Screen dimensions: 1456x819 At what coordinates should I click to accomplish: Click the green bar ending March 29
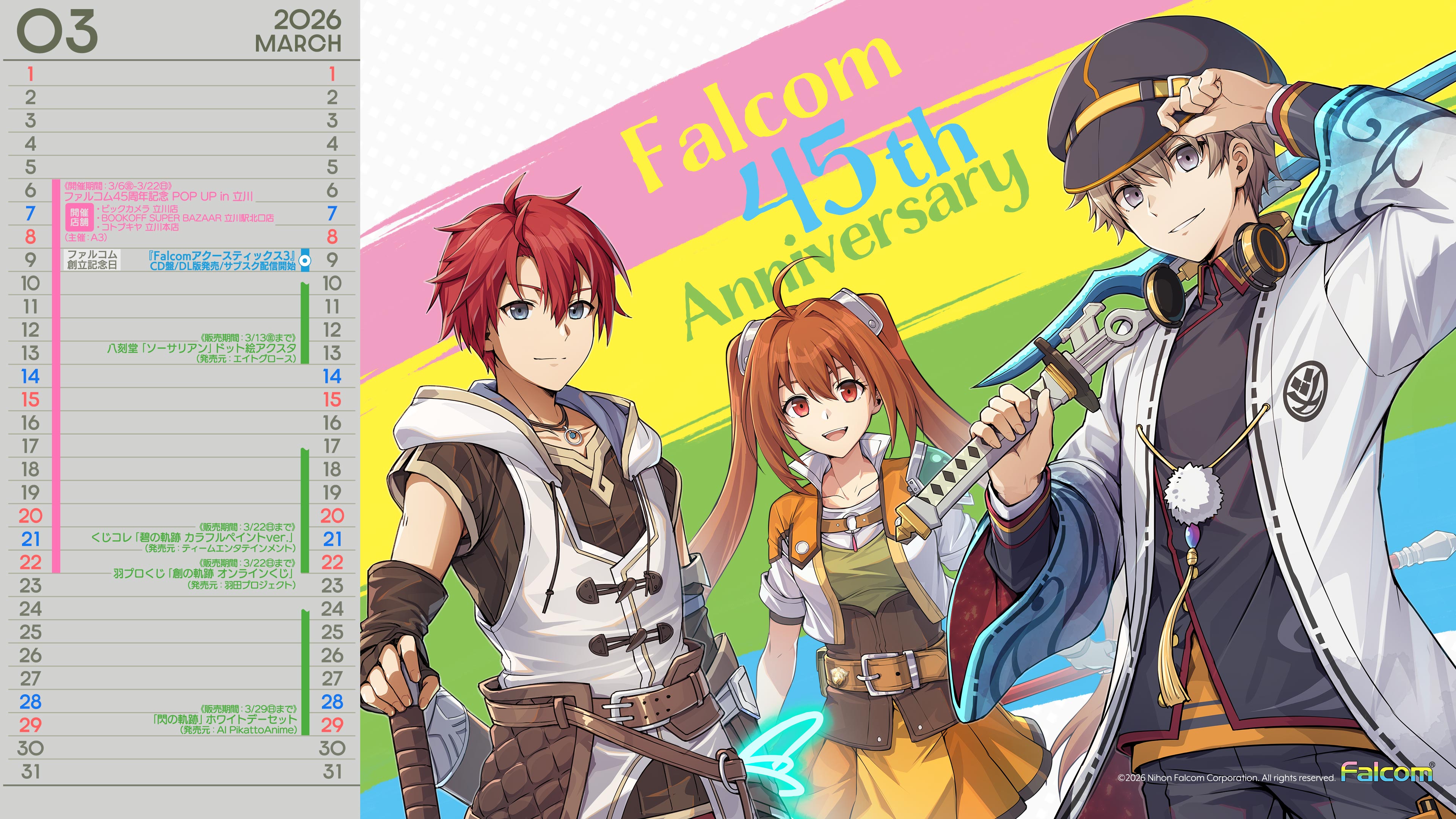305,673
